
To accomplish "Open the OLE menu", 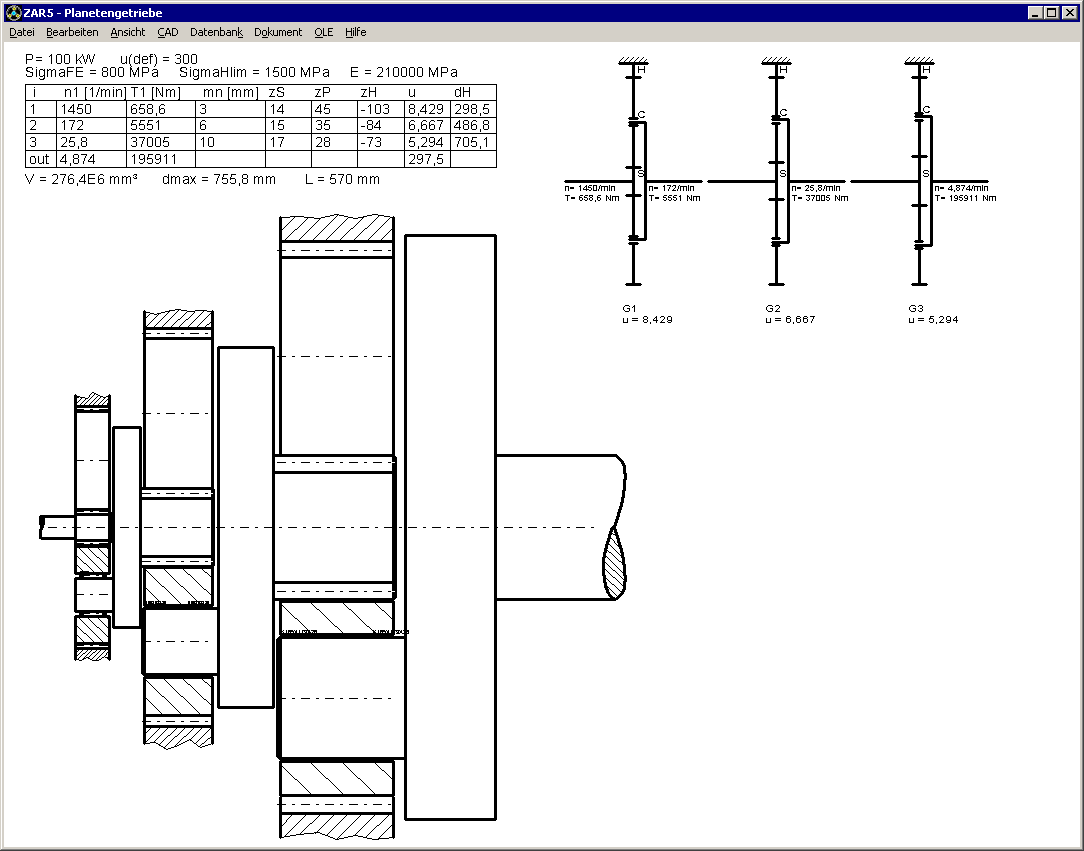I will point(323,32).
